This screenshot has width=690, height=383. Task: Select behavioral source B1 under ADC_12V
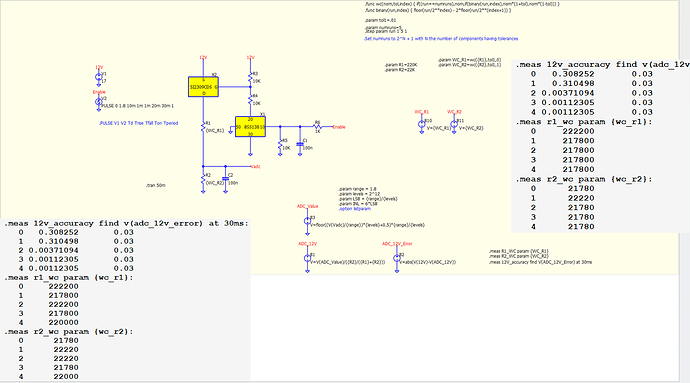click(307, 258)
